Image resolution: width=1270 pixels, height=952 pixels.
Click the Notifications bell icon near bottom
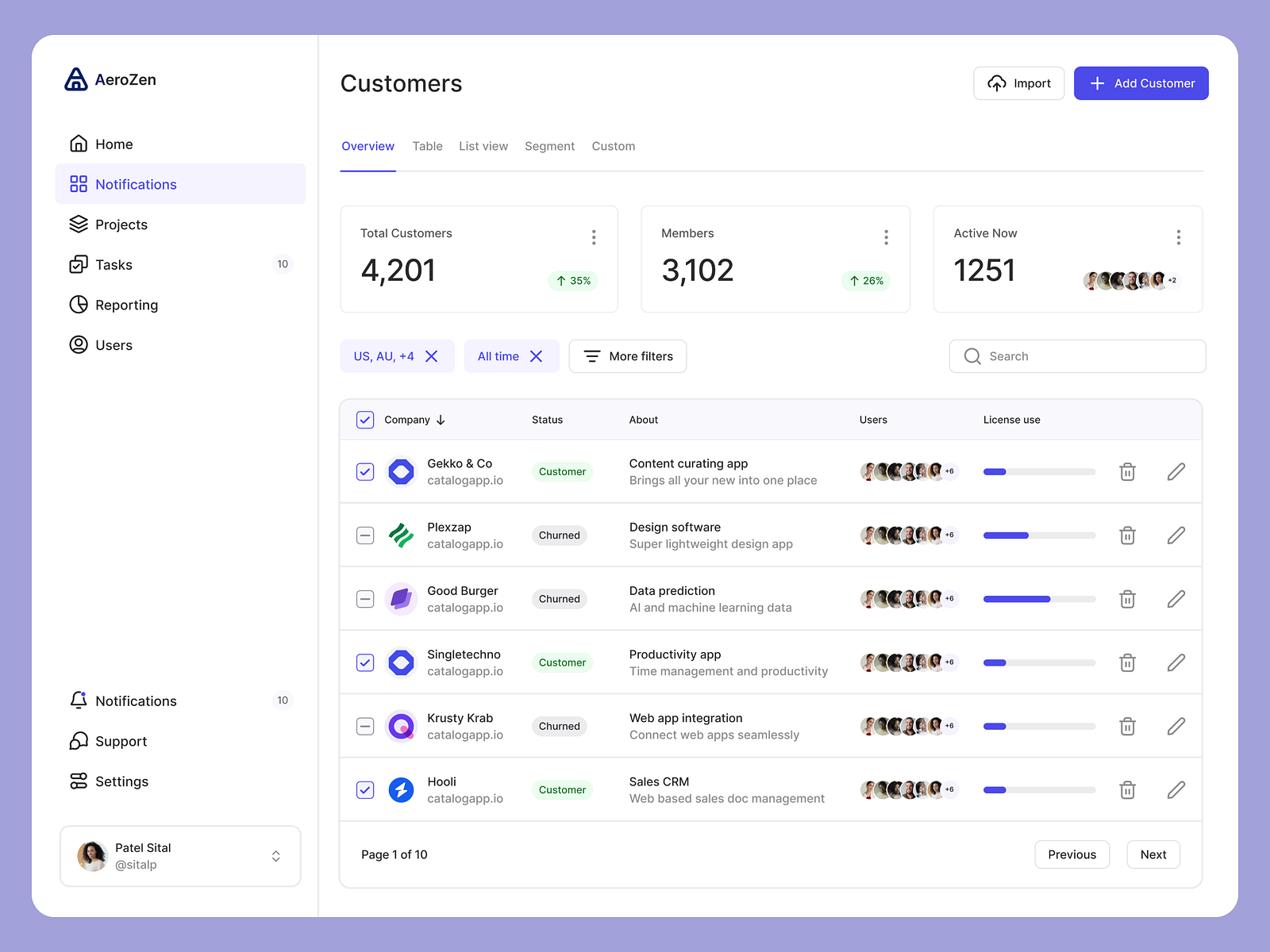(79, 701)
